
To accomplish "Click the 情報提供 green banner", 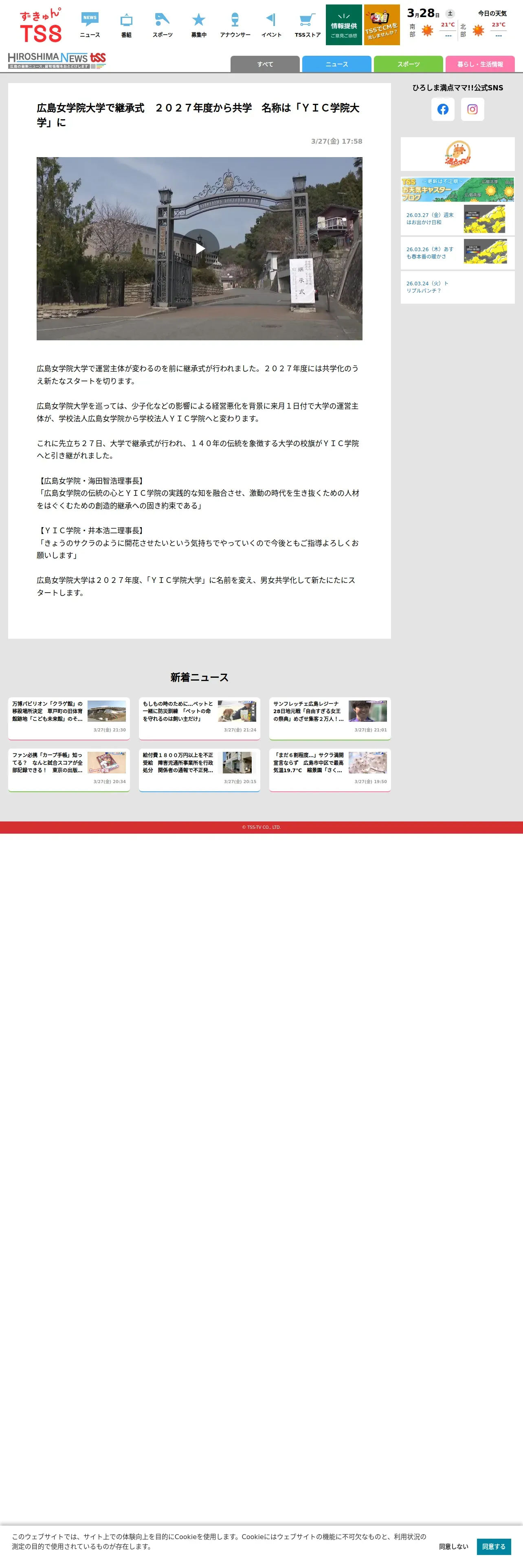I will [x=344, y=25].
